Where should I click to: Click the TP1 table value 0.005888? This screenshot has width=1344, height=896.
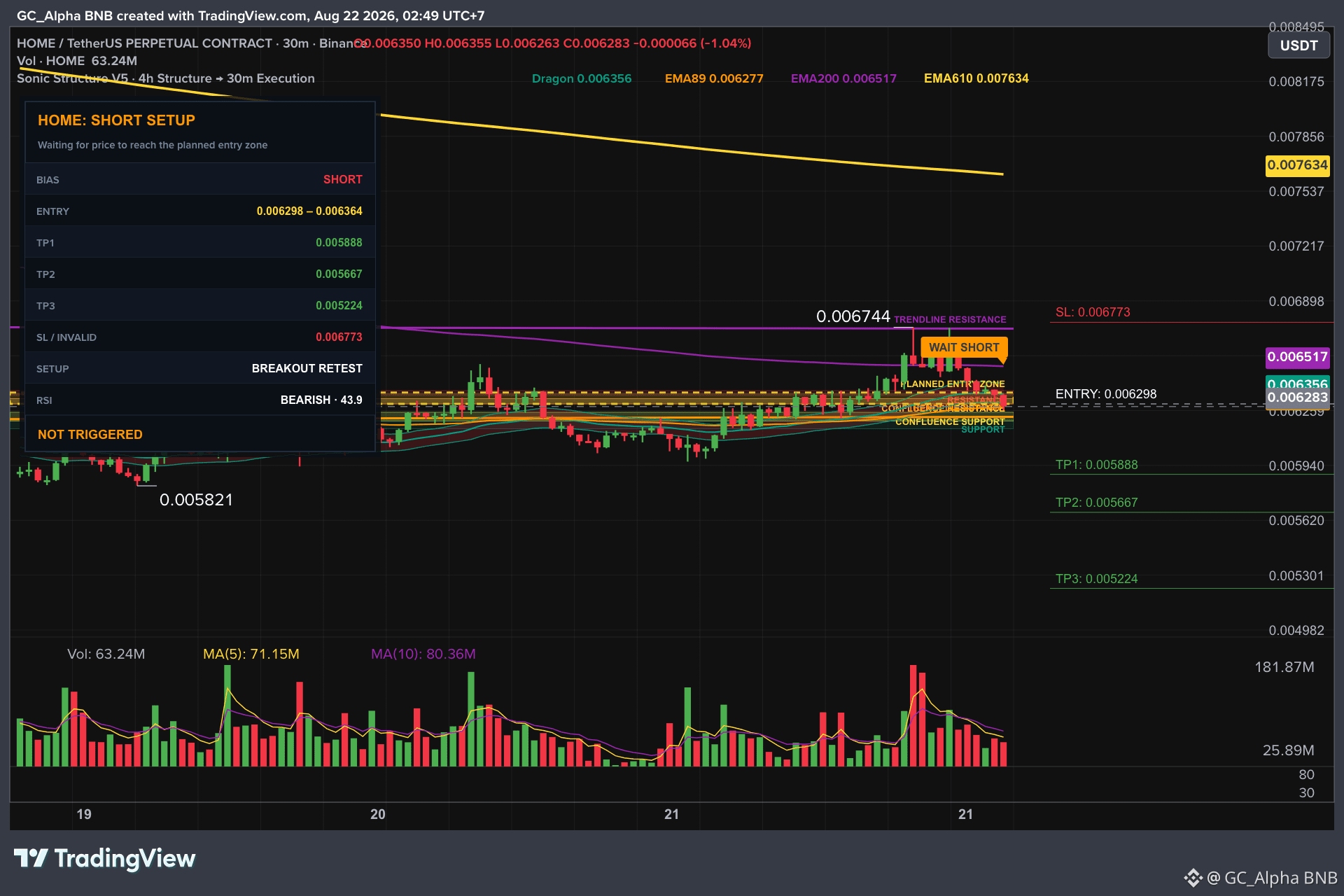[339, 243]
